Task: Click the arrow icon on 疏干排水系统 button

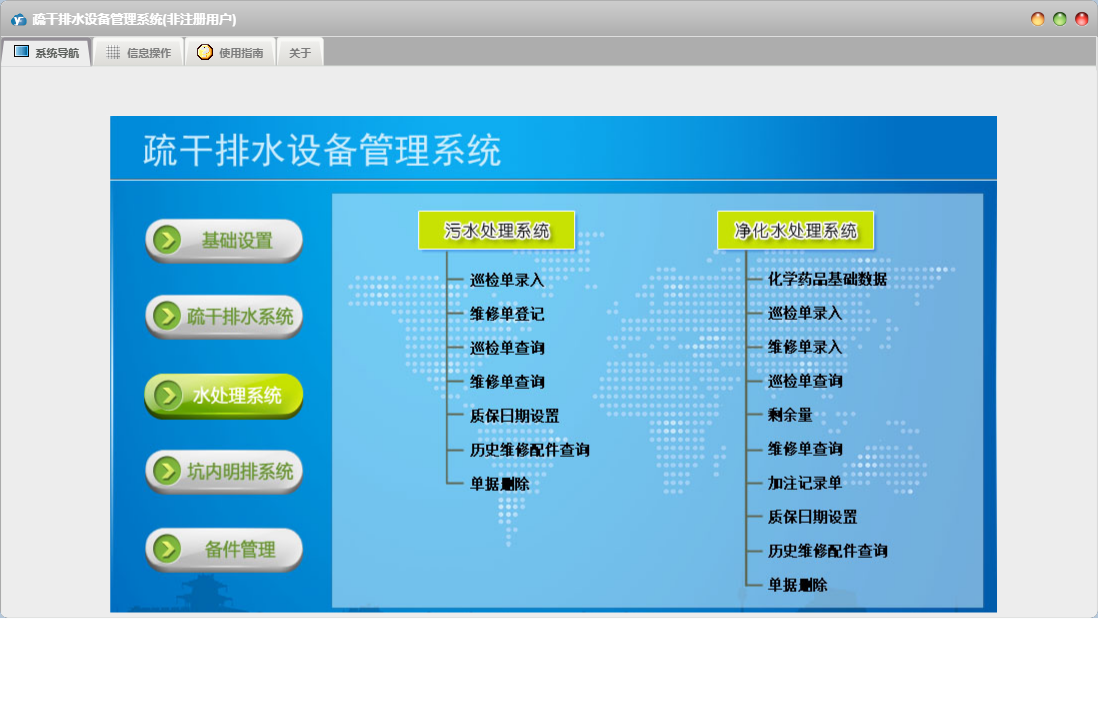Action: 167,316
